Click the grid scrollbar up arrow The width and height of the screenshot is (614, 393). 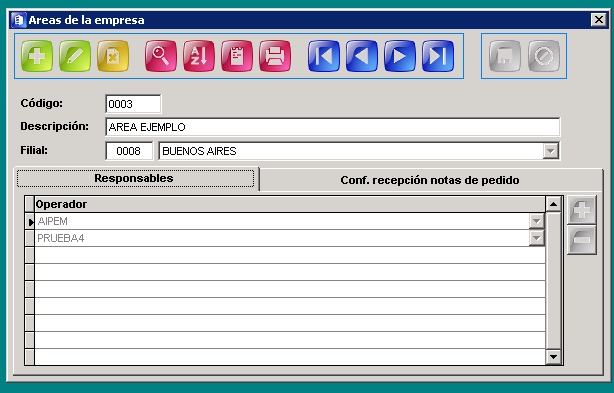tap(554, 204)
